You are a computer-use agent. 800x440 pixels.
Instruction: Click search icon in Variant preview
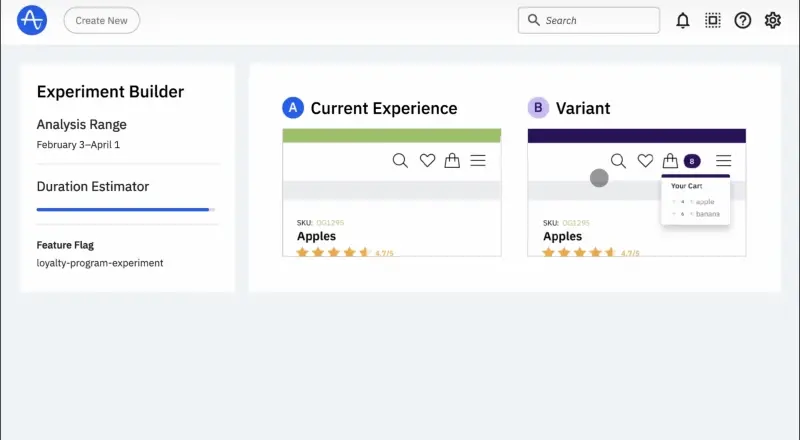click(618, 161)
